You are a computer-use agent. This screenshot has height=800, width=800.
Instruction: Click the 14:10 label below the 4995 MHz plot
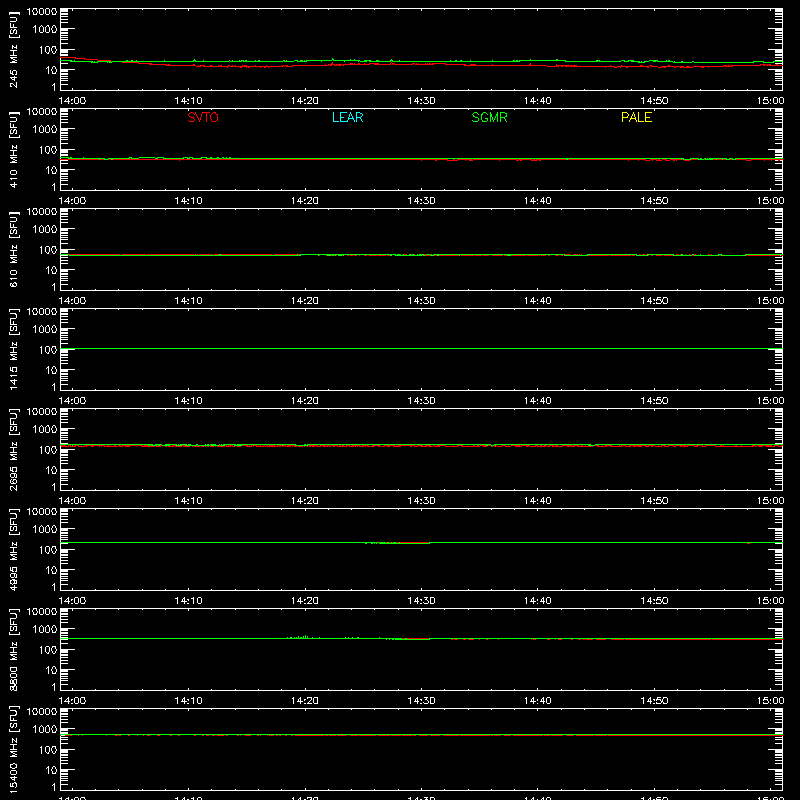(189, 601)
